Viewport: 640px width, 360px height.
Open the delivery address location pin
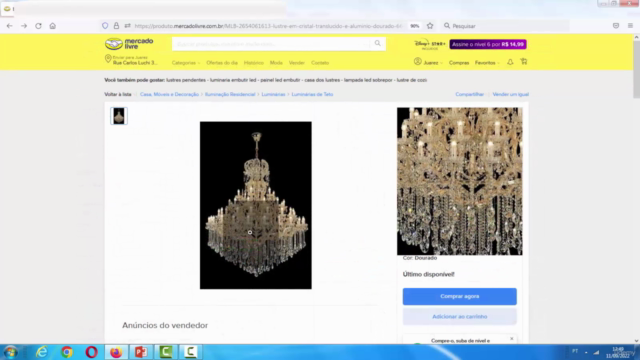(108, 59)
